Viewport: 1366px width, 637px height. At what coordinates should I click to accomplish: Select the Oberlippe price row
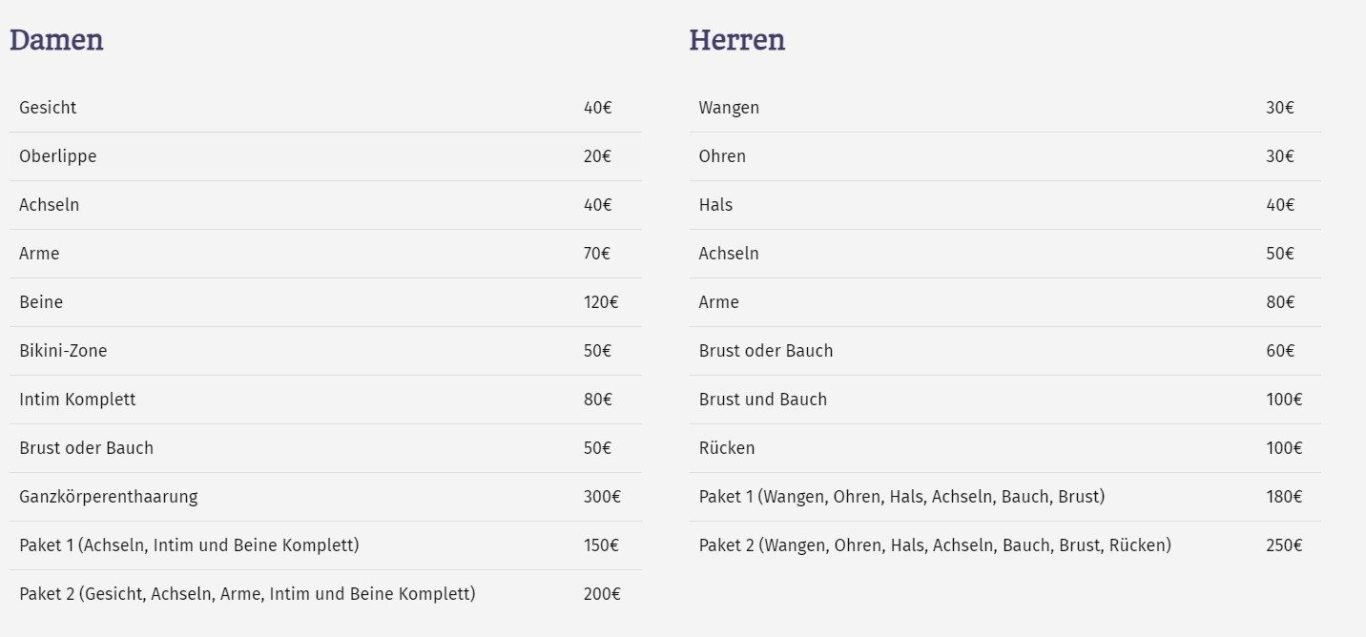point(326,157)
